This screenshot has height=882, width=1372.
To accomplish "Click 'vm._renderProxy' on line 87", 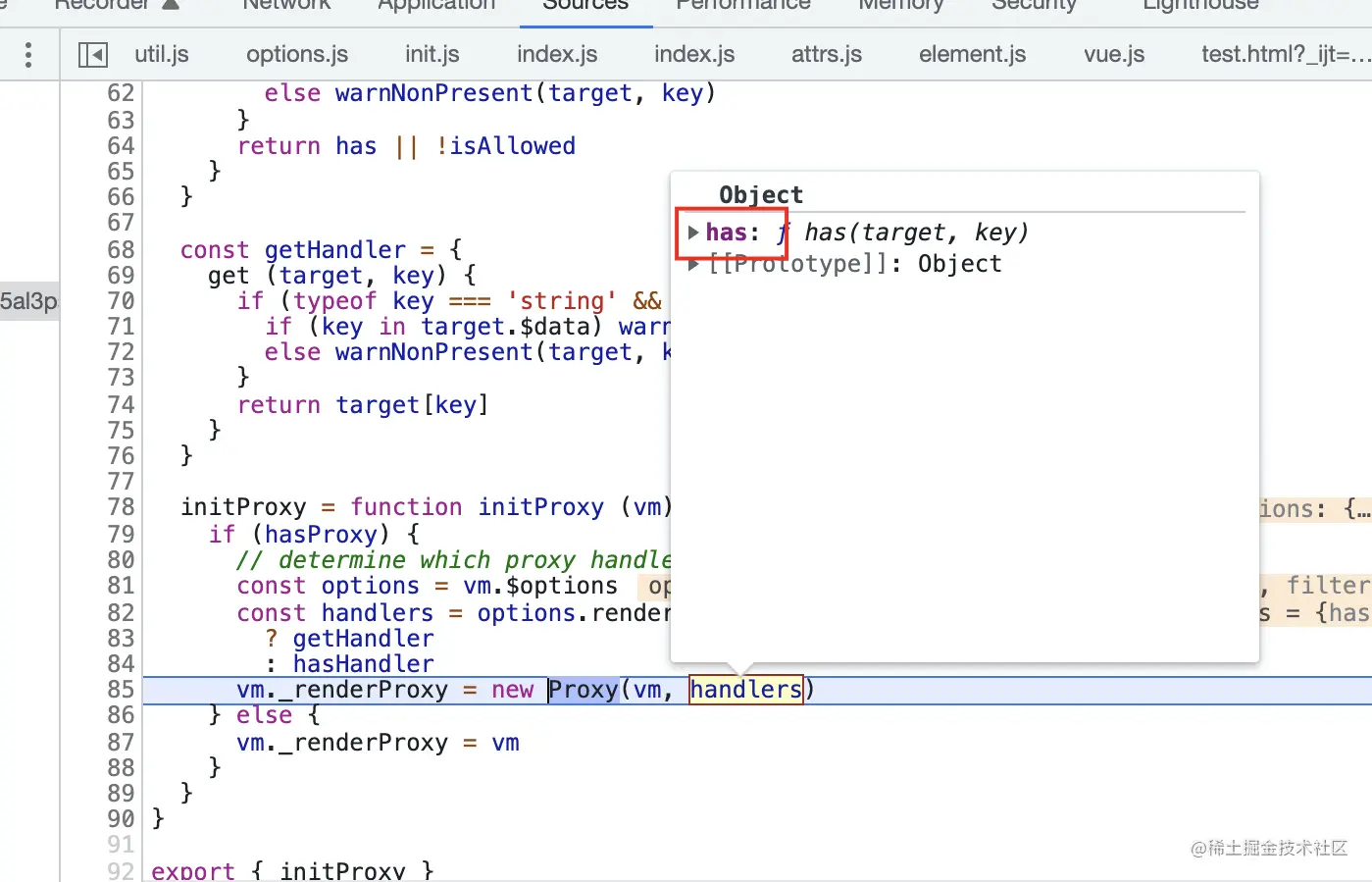I will (x=342, y=743).
